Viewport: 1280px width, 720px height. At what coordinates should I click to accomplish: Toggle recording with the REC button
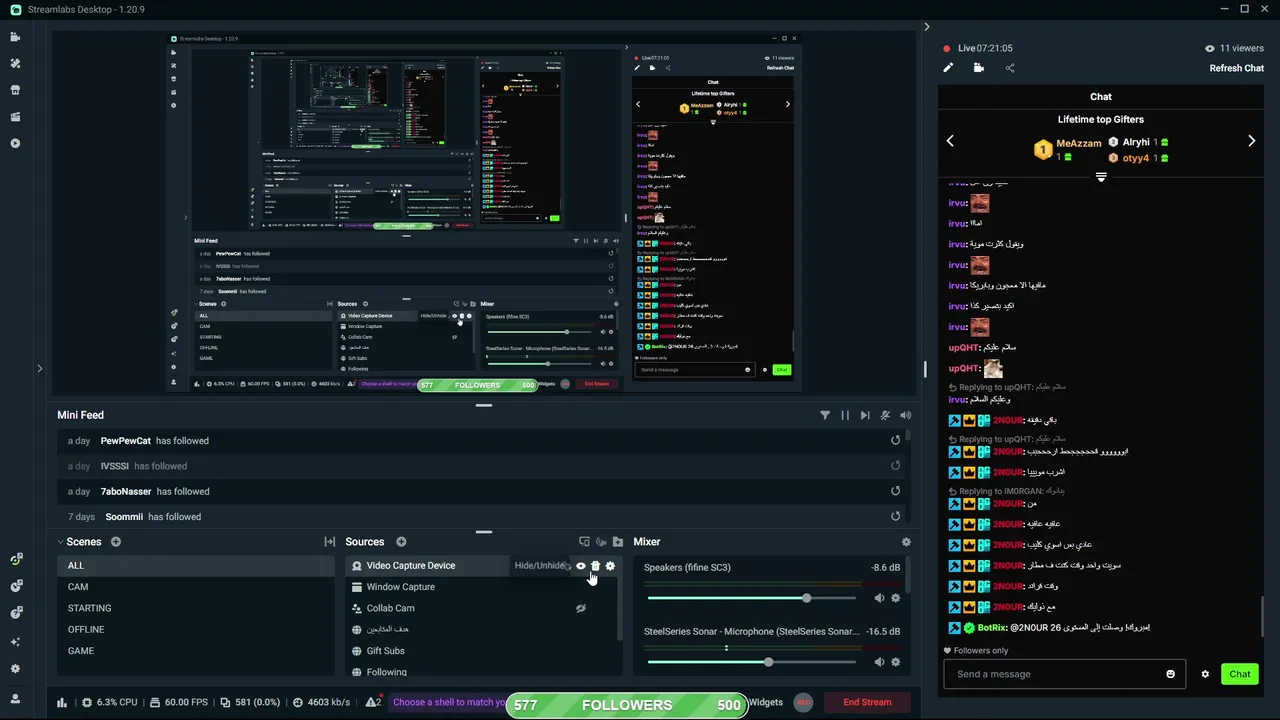pyautogui.click(x=803, y=702)
